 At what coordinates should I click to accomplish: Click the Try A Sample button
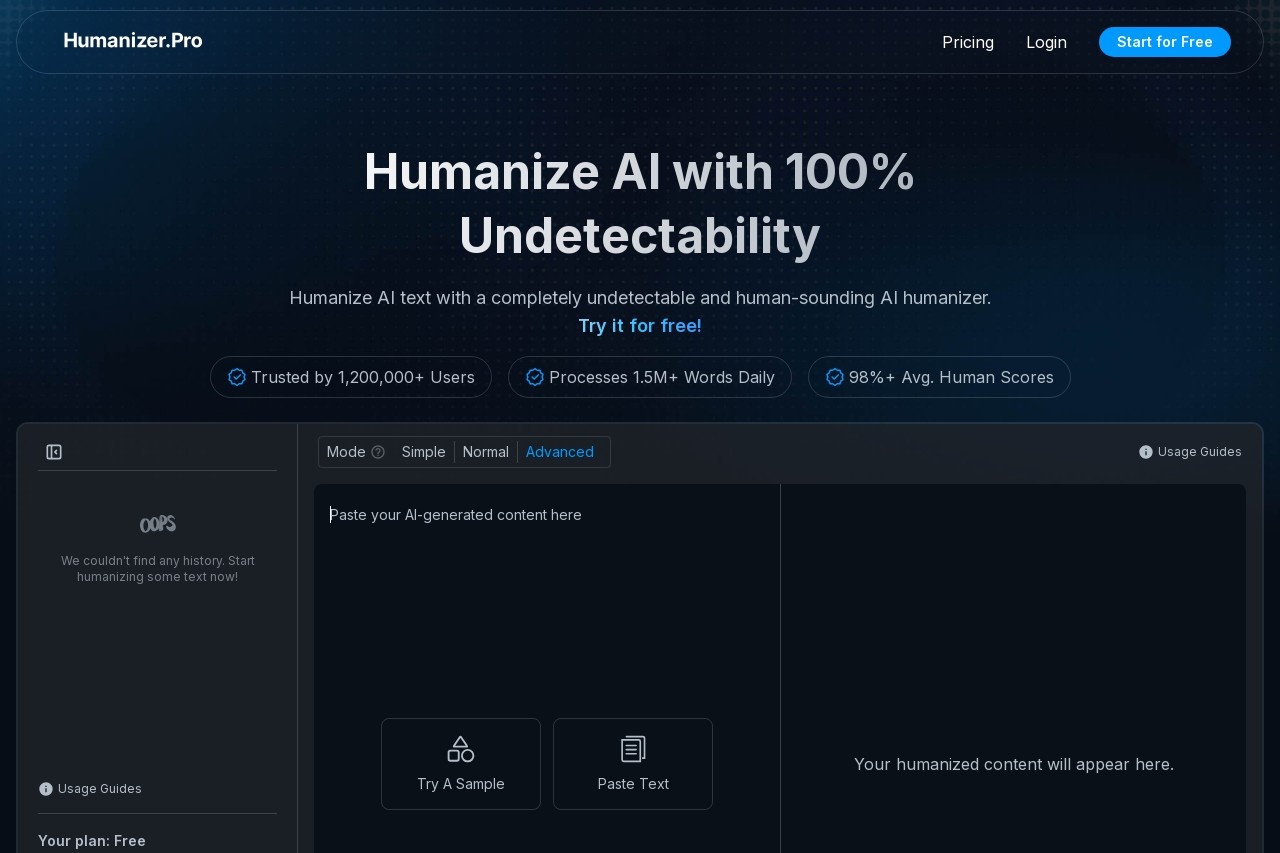point(461,764)
